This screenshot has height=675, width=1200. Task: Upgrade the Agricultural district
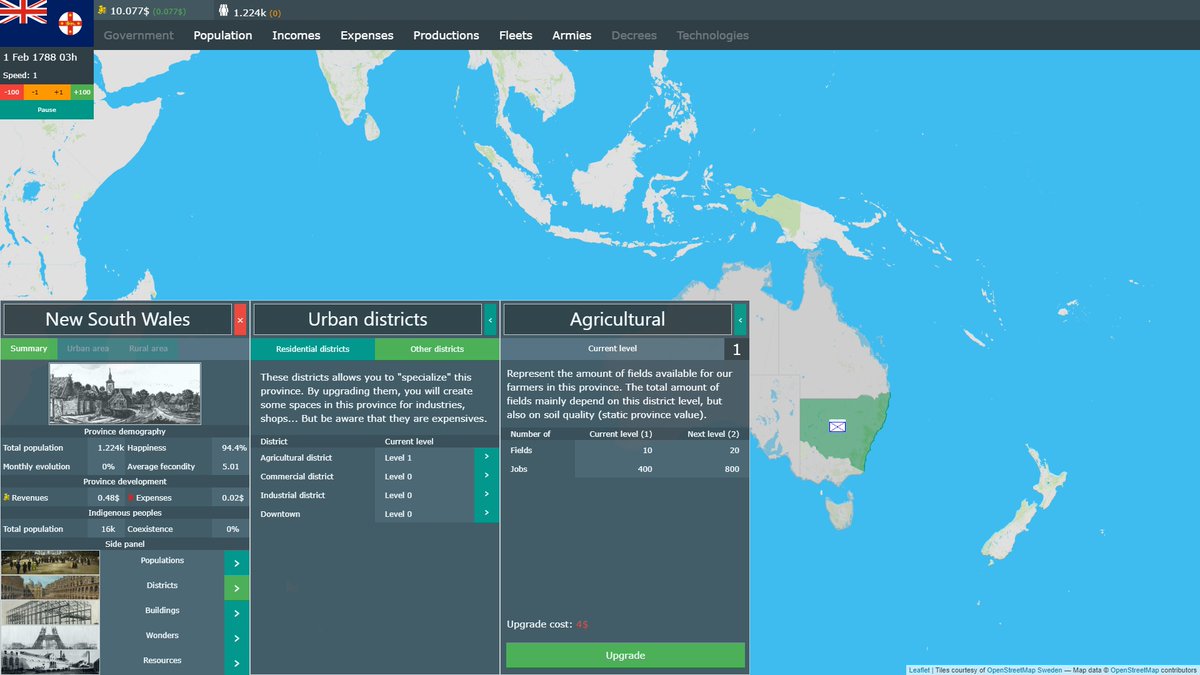625,655
